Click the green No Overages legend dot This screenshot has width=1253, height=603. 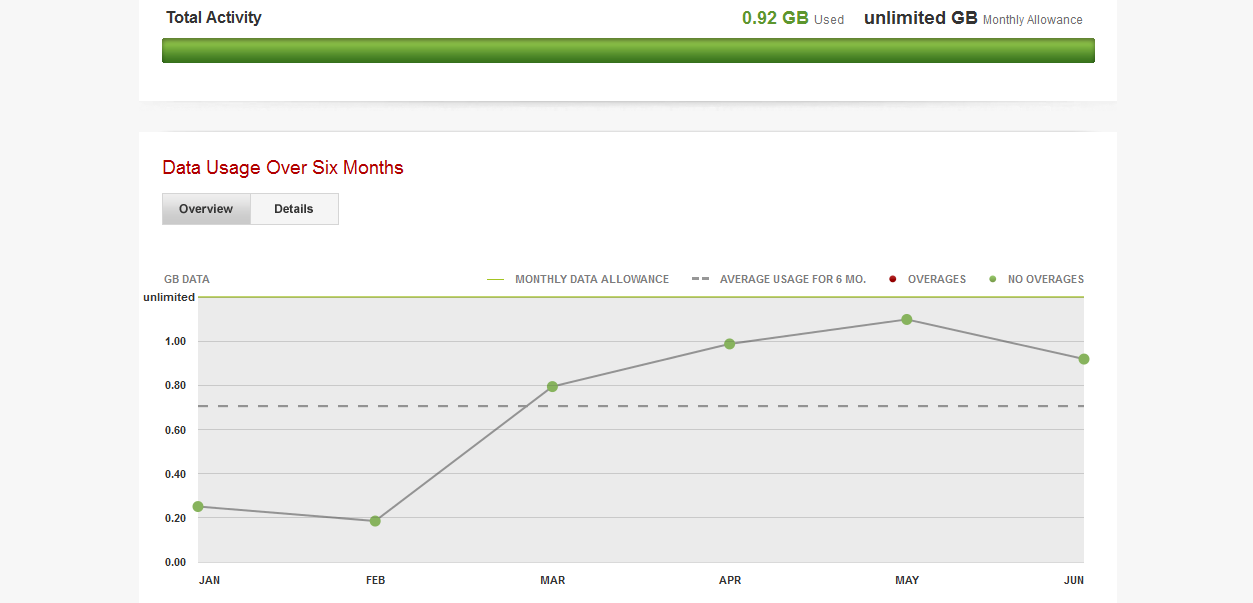(x=993, y=279)
